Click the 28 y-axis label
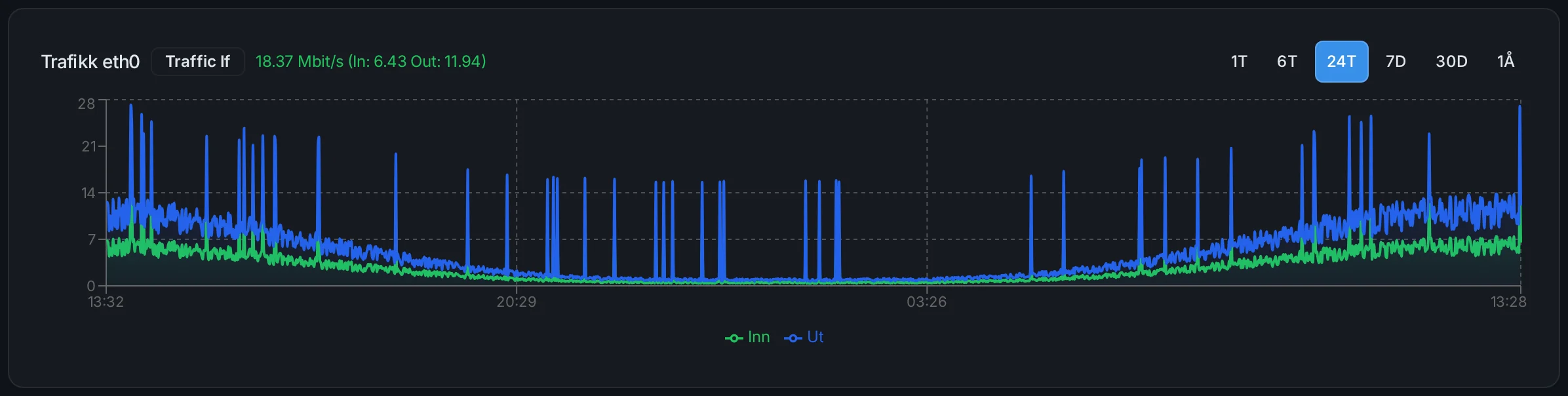 [x=87, y=104]
